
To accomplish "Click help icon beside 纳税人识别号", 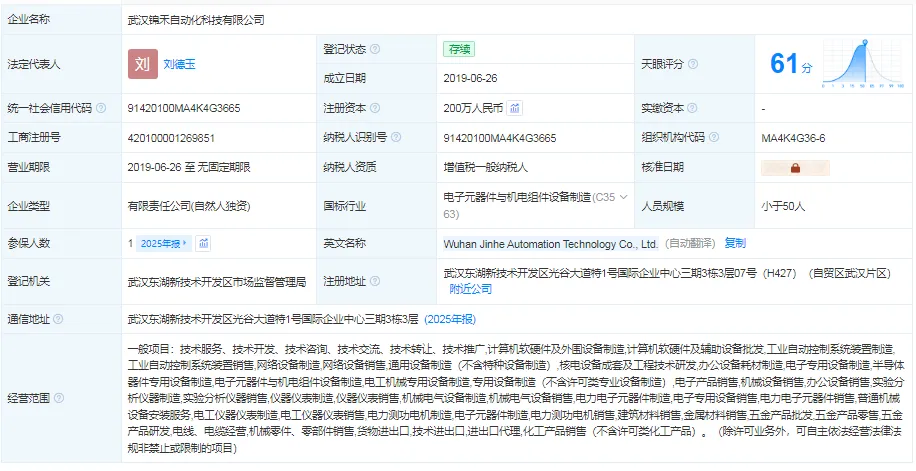I will pyautogui.click(x=396, y=137).
